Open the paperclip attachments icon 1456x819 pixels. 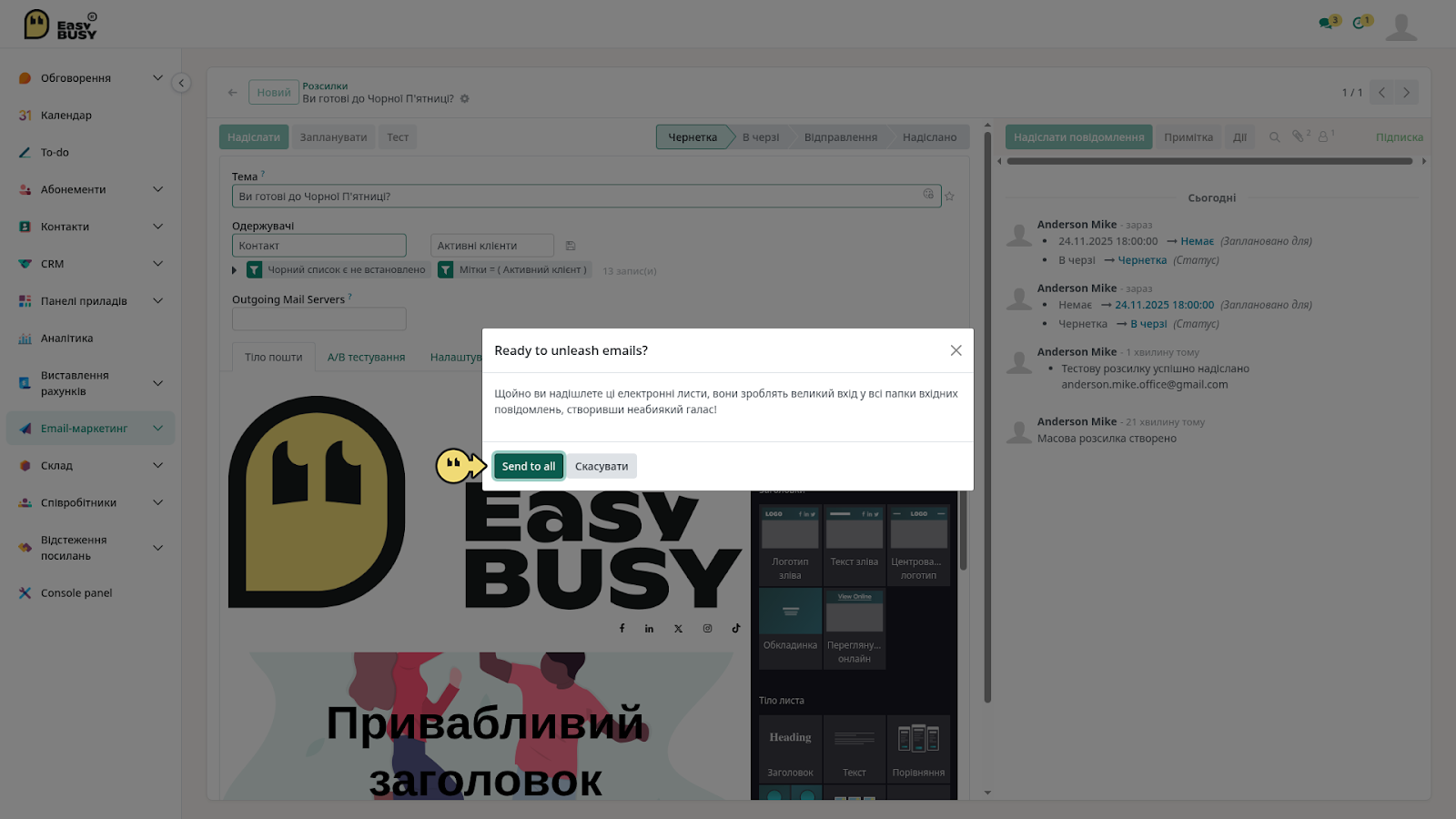pos(1300,136)
